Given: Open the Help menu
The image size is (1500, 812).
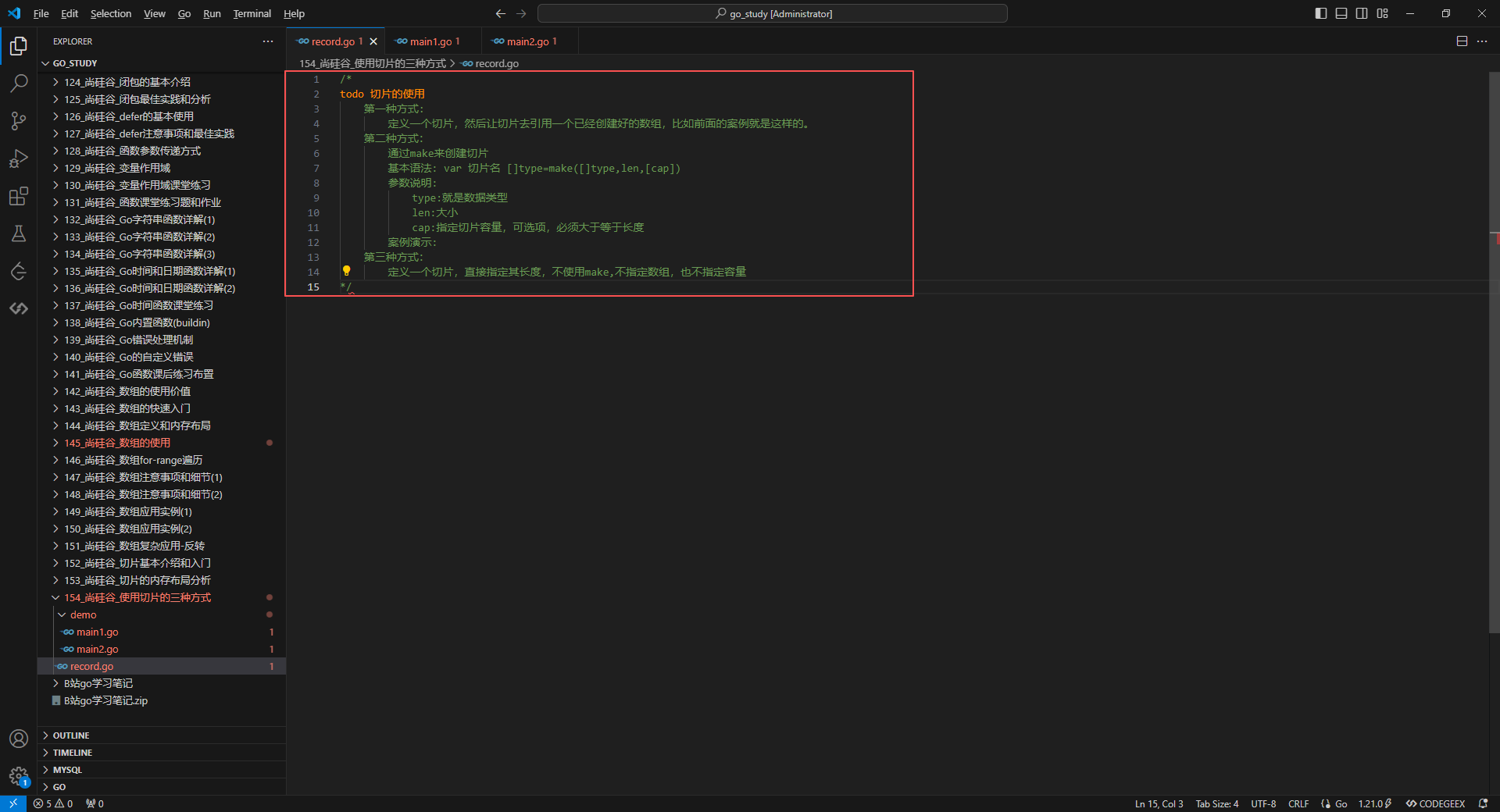Looking at the screenshot, I should point(294,13).
